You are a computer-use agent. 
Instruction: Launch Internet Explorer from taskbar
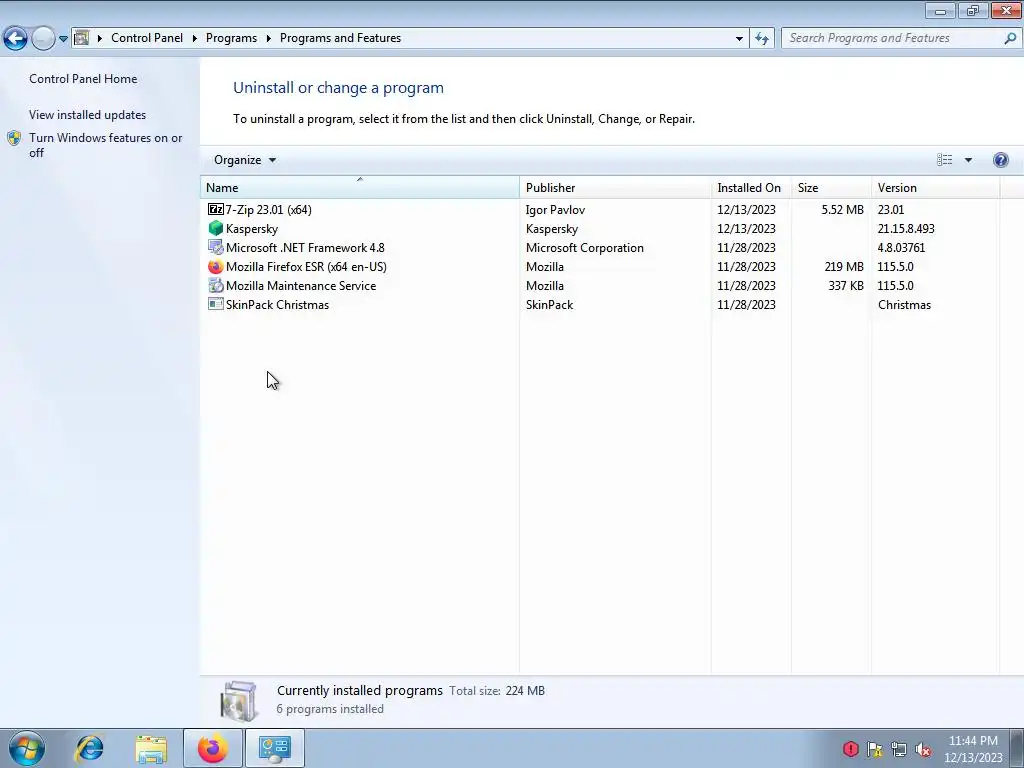coord(89,748)
